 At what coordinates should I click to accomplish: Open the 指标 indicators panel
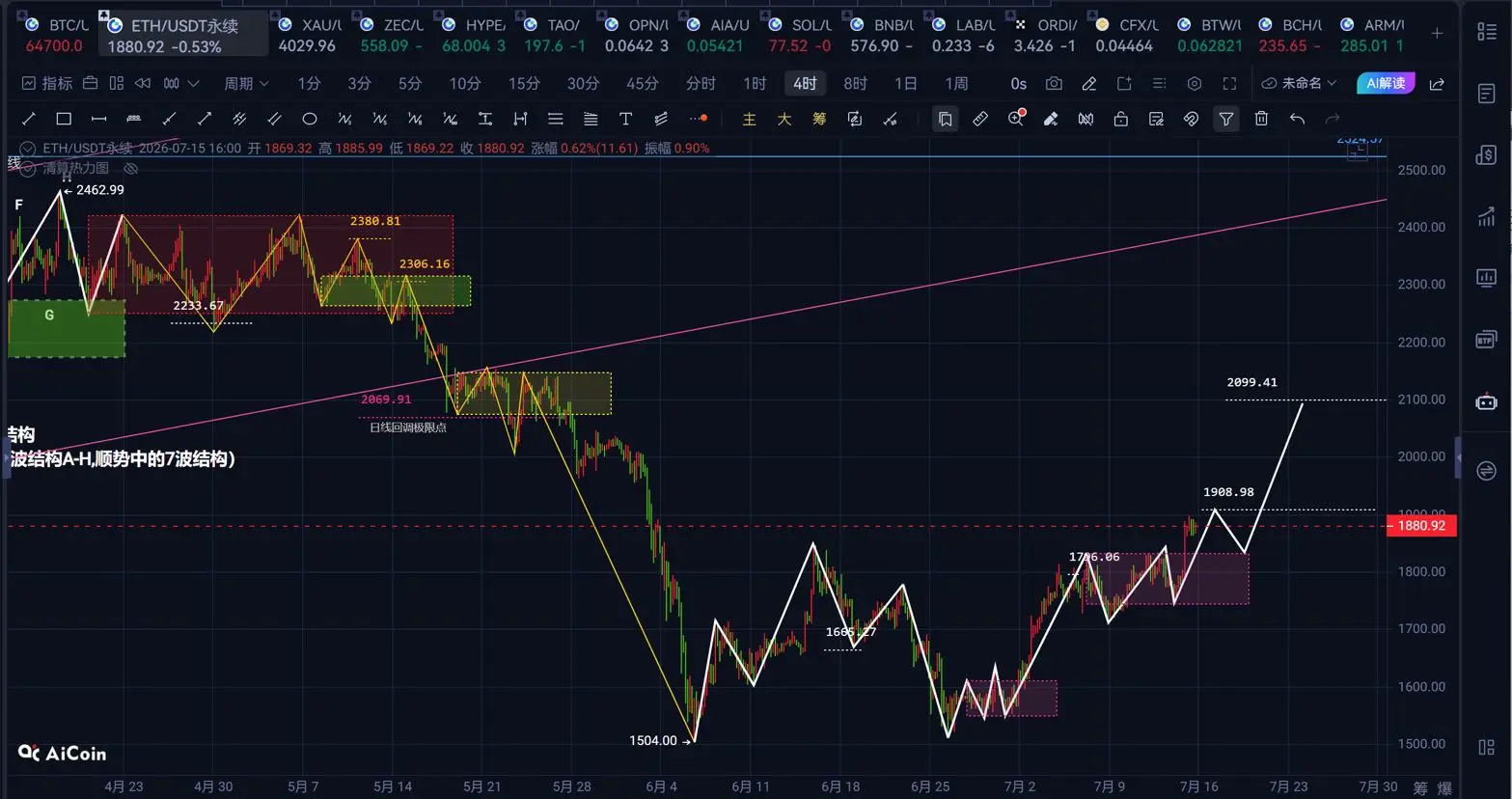point(46,84)
